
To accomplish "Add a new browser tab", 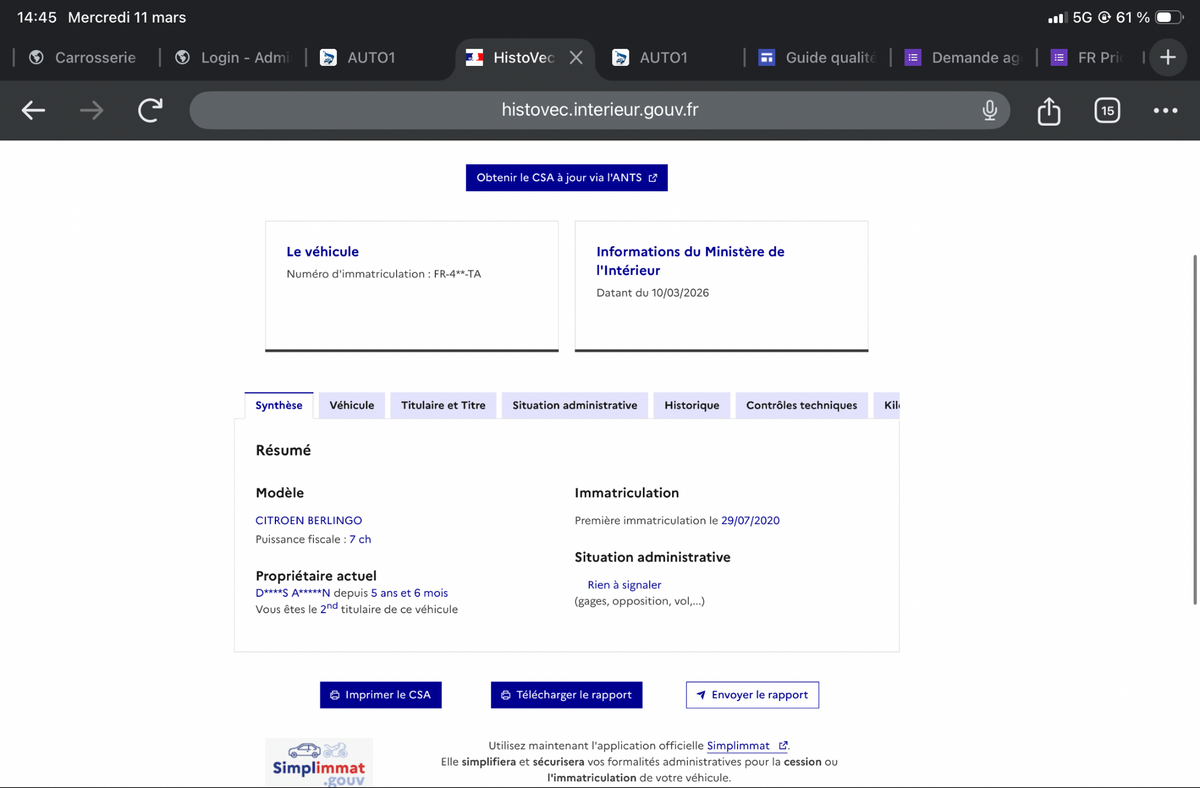I will [1167, 57].
